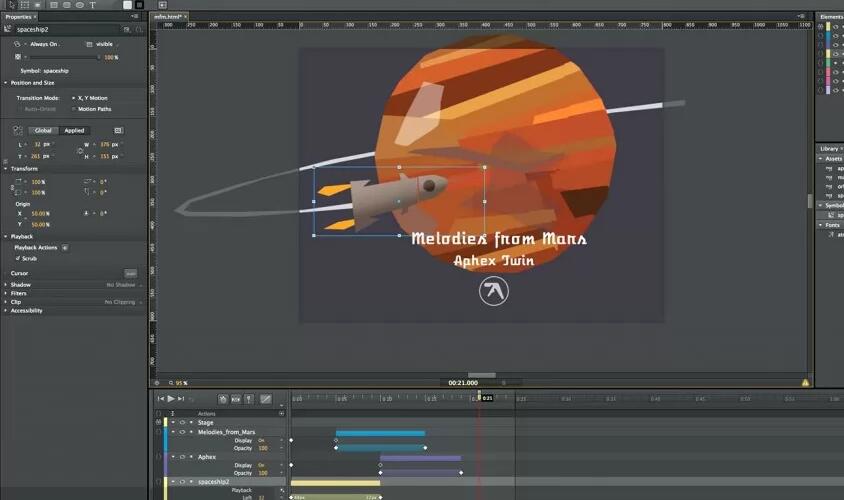Screen dimensions: 844x500
Task: Collapse the Transform section
Action: (x=6, y=168)
